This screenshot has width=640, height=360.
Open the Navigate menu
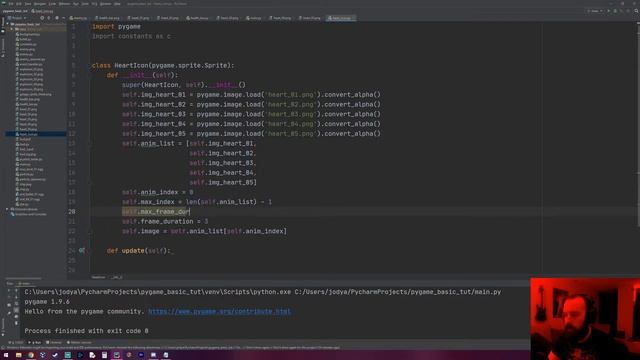pos(40,4)
